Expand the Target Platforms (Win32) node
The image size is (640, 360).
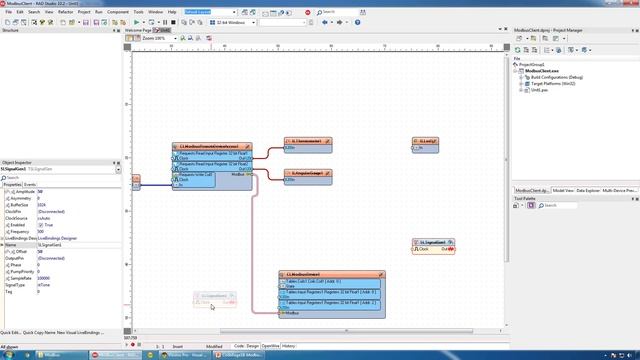[x=521, y=84]
